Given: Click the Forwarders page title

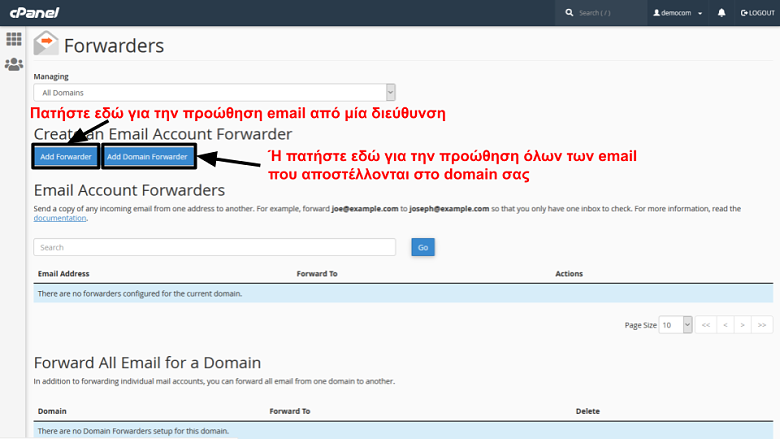Looking at the screenshot, I should (114, 46).
